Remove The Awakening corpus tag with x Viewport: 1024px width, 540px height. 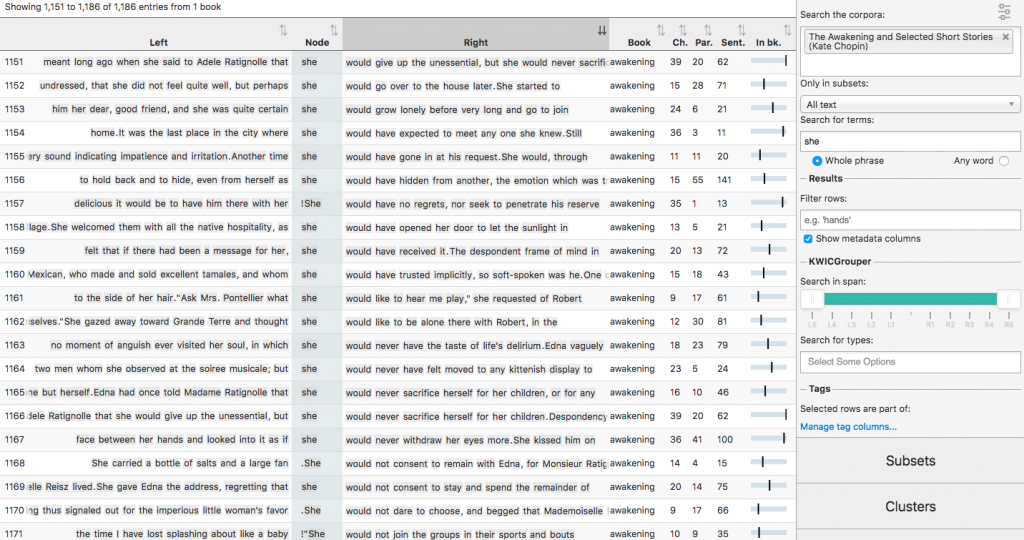coord(1005,37)
